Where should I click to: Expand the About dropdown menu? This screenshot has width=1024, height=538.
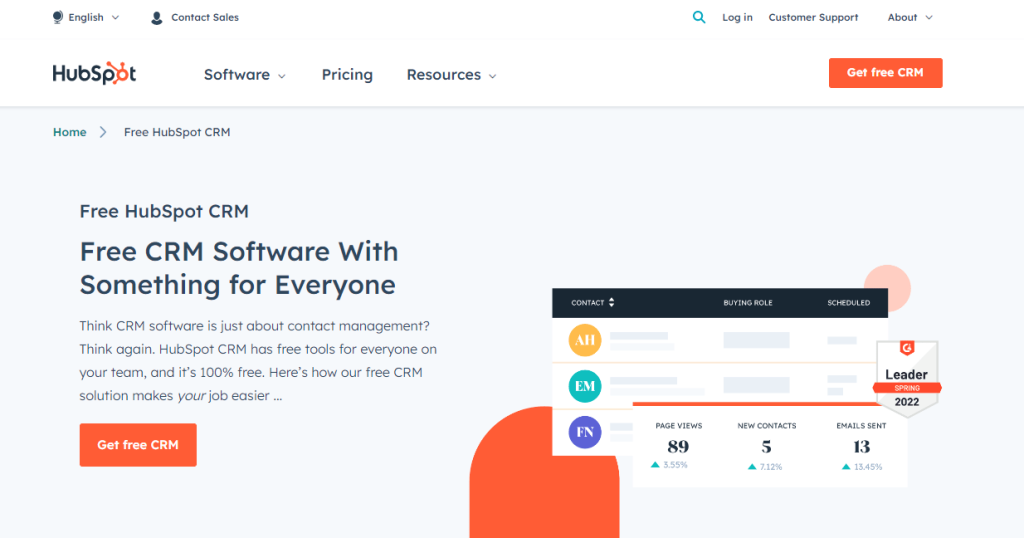click(x=910, y=18)
